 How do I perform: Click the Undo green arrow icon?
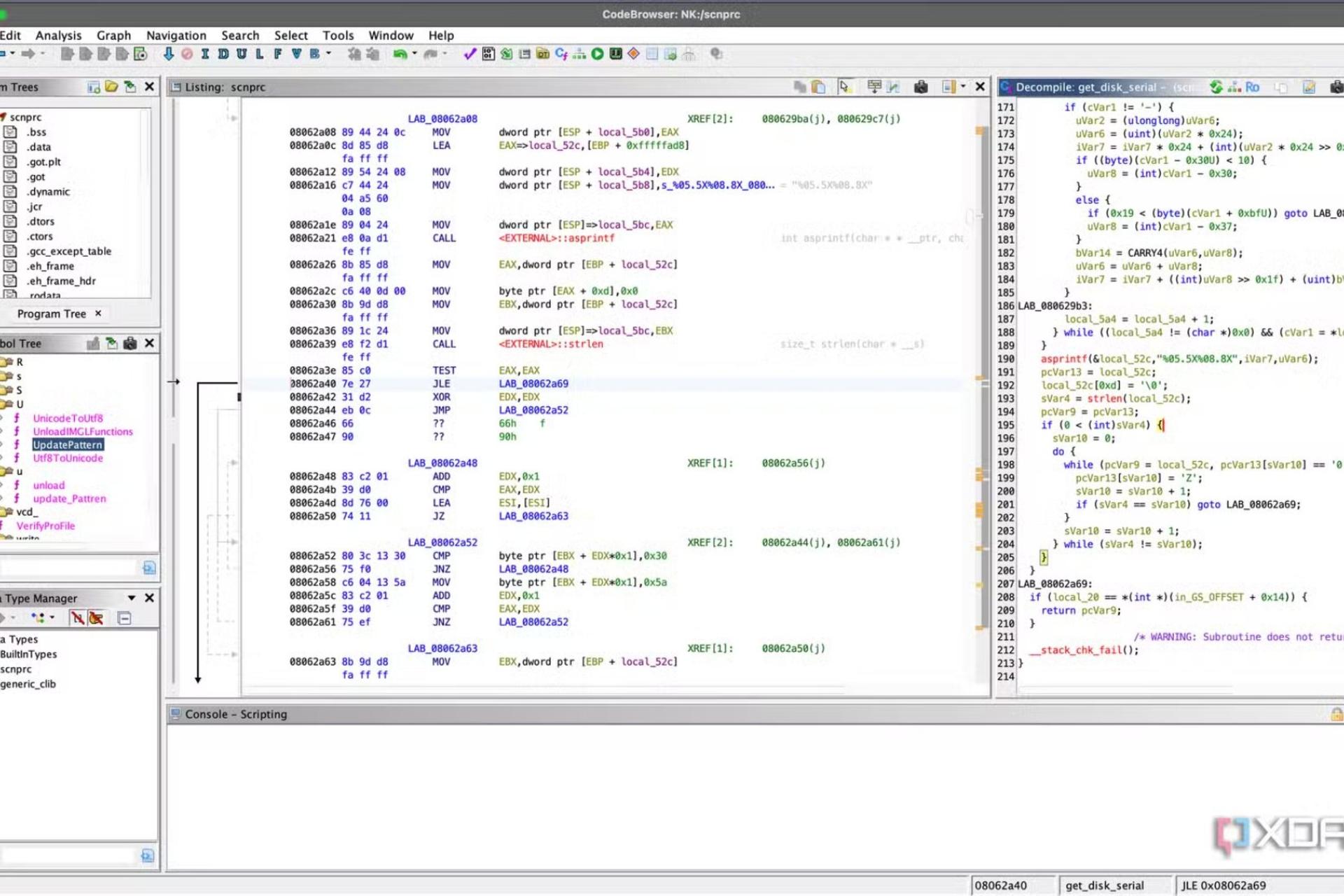[400, 54]
